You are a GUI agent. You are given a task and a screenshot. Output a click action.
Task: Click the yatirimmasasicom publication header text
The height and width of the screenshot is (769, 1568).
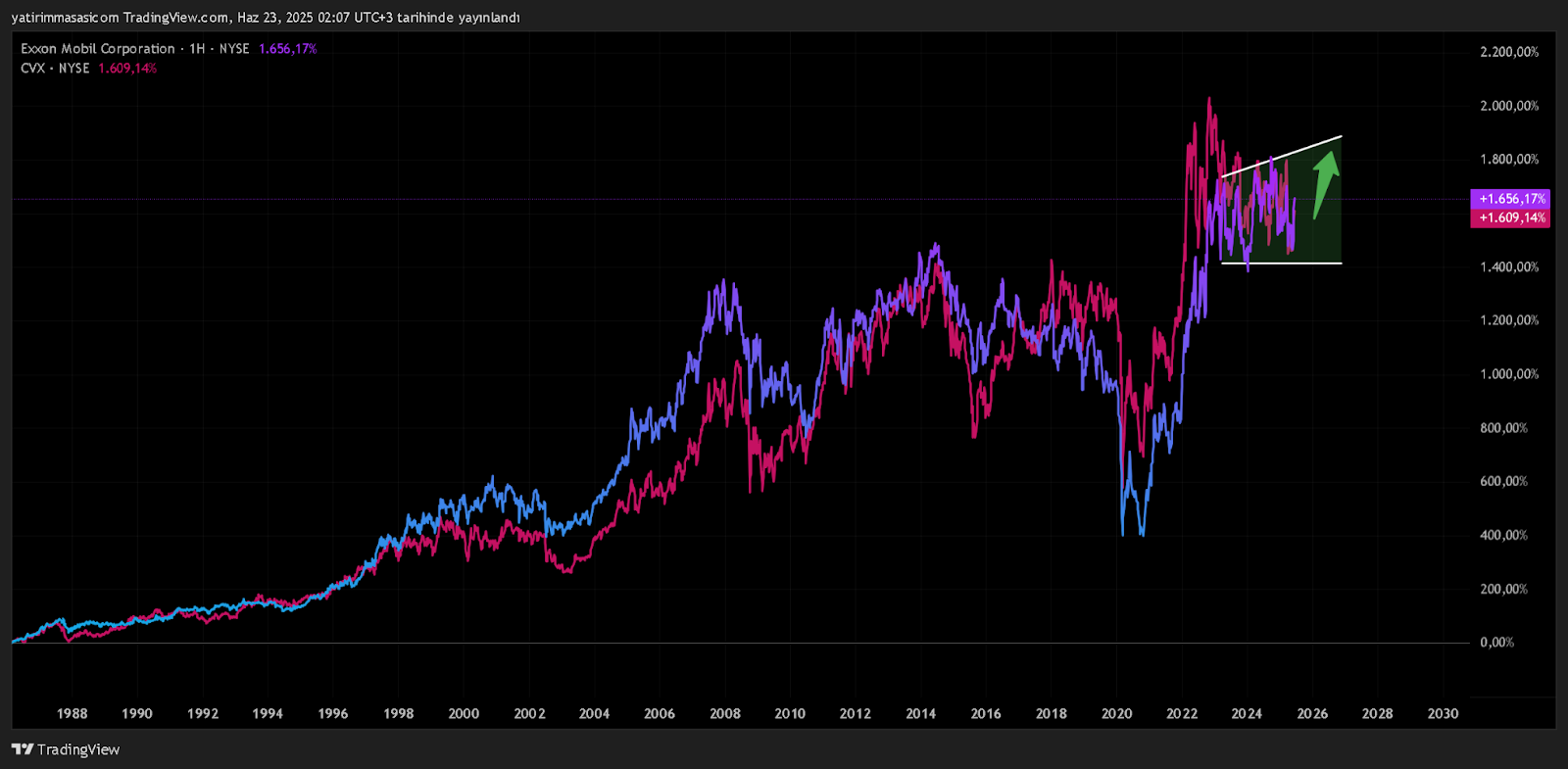pyautogui.click(x=266, y=18)
